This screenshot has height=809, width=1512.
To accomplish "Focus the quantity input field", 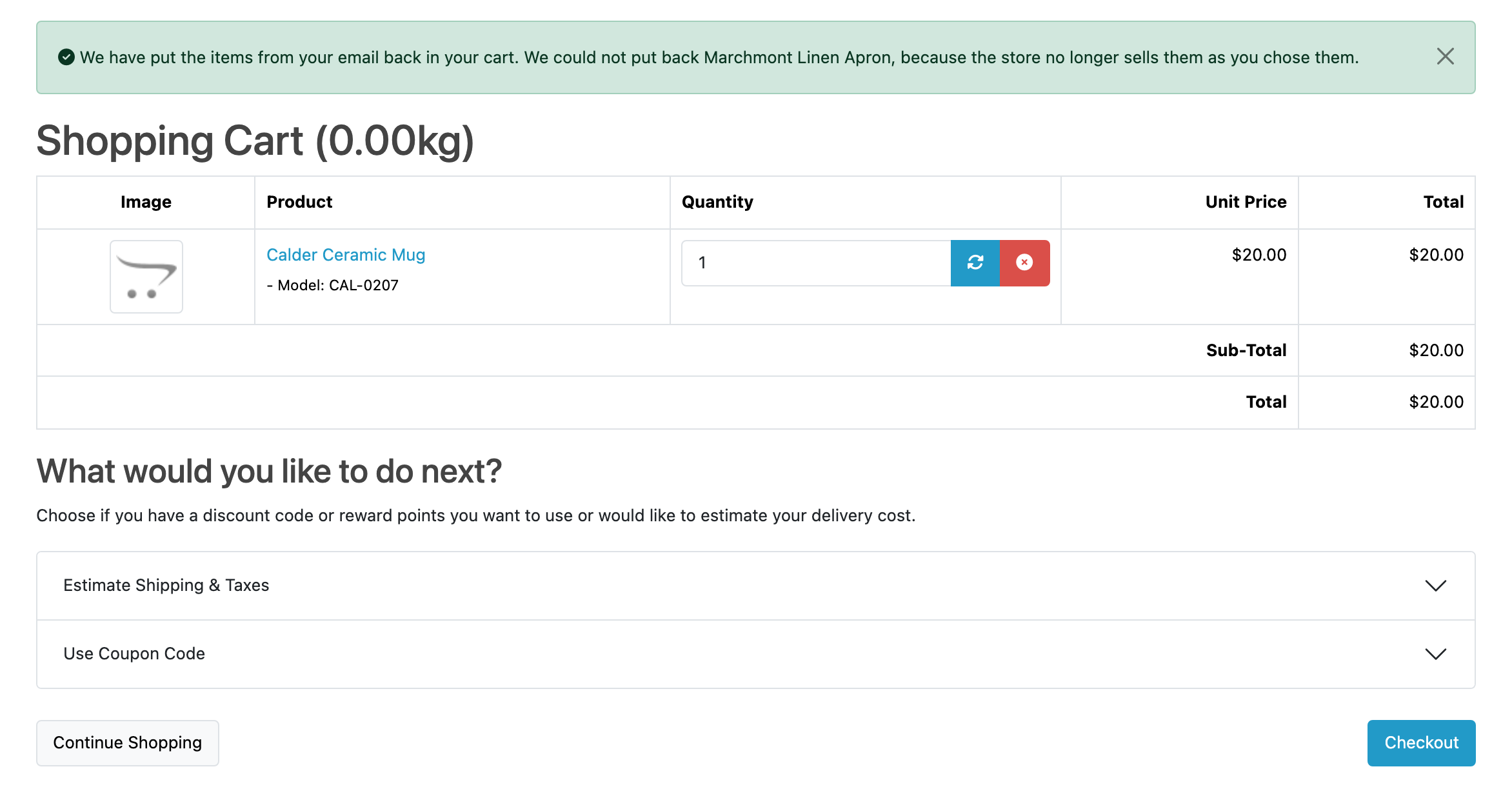I will (816, 263).
